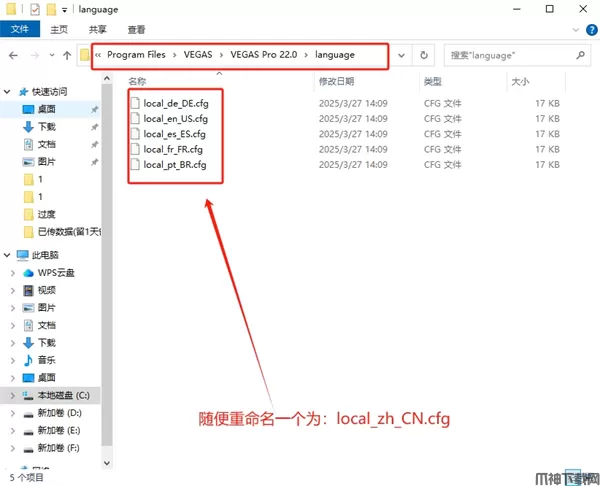Select the 视频 library icon
The width and height of the screenshot is (600, 486).
click(28, 290)
